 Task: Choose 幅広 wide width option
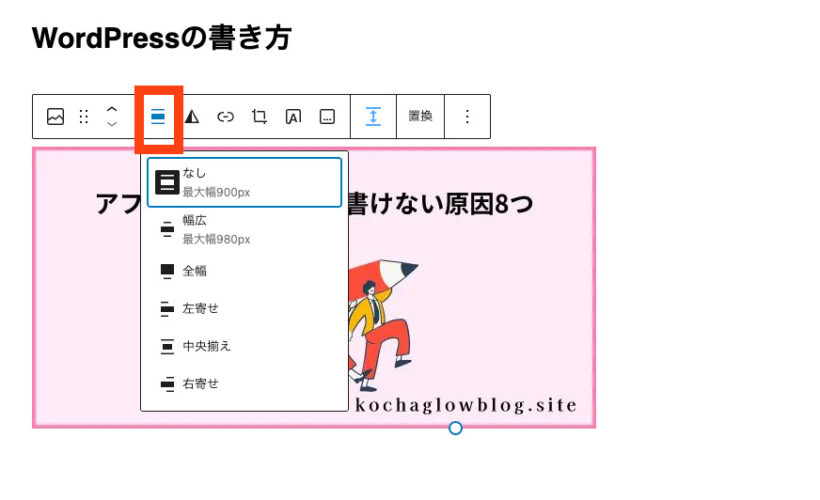point(244,230)
